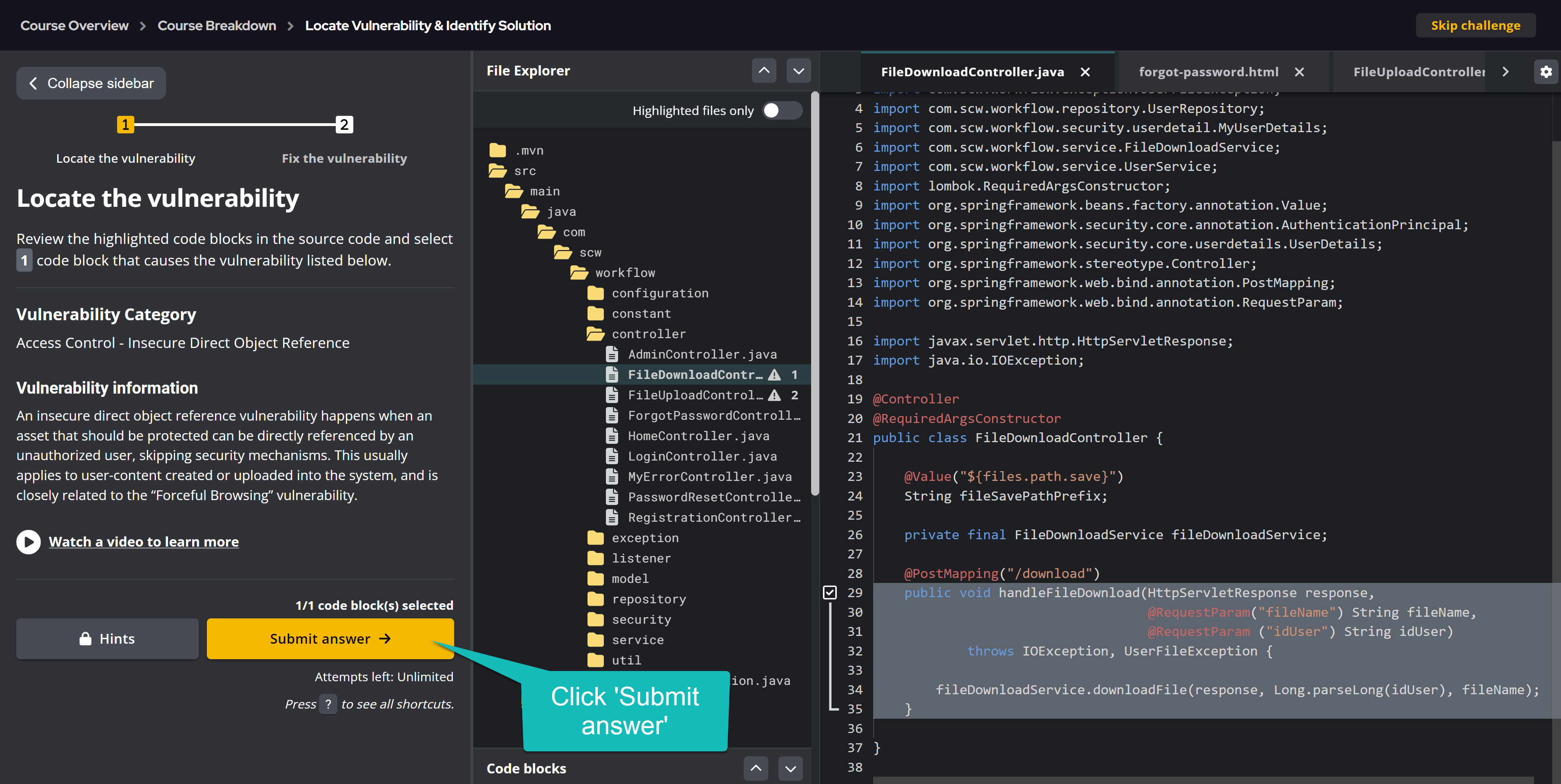Expand the configuration folder

click(648, 293)
